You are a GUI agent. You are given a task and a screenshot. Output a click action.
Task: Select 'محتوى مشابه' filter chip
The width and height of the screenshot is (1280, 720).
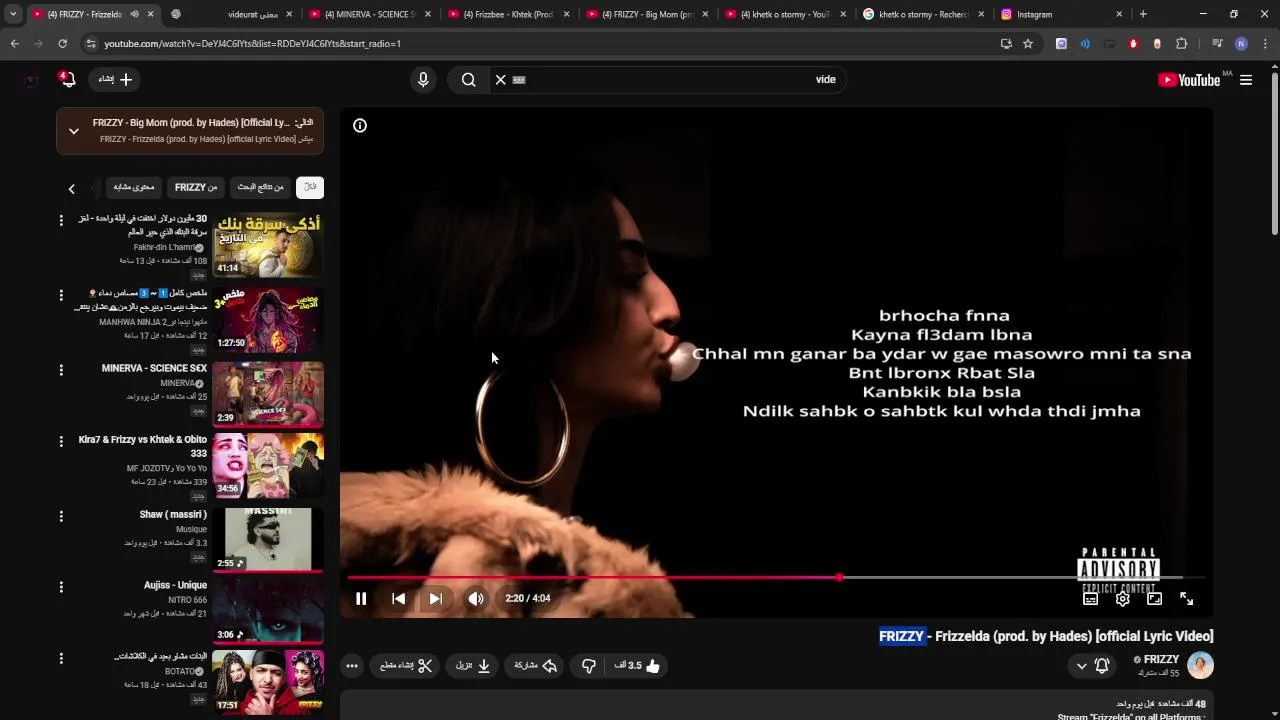(x=134, y=187)
